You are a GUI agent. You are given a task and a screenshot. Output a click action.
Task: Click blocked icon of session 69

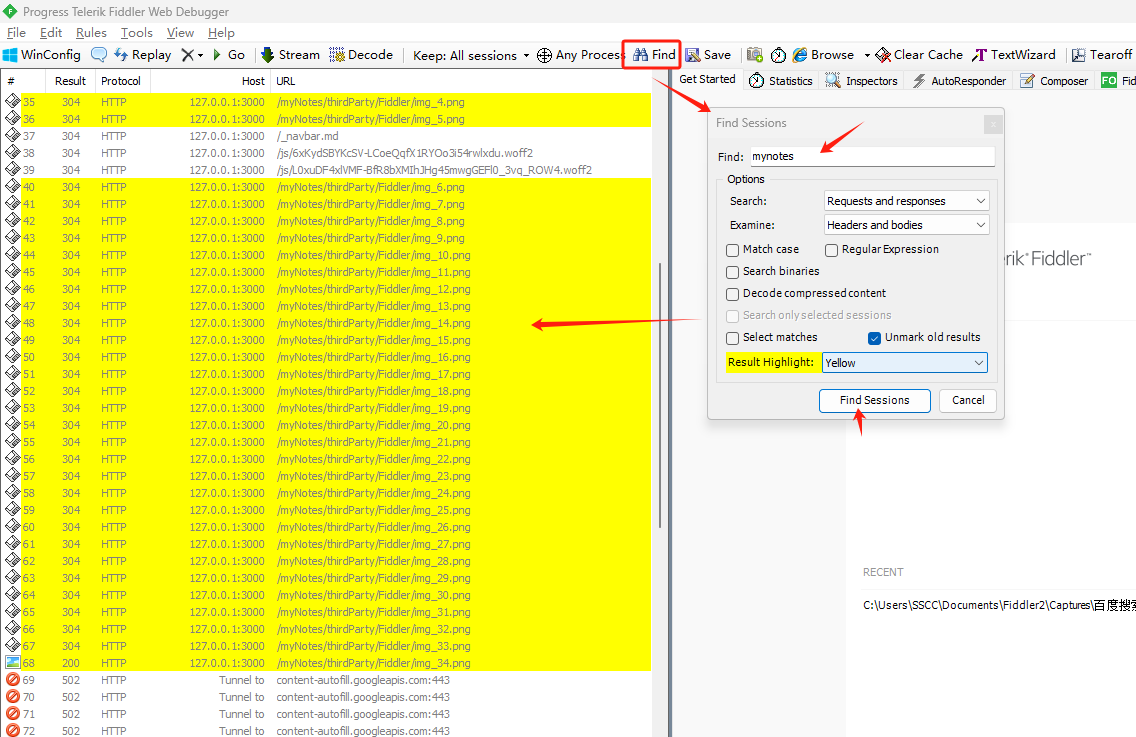coord(12,679)
